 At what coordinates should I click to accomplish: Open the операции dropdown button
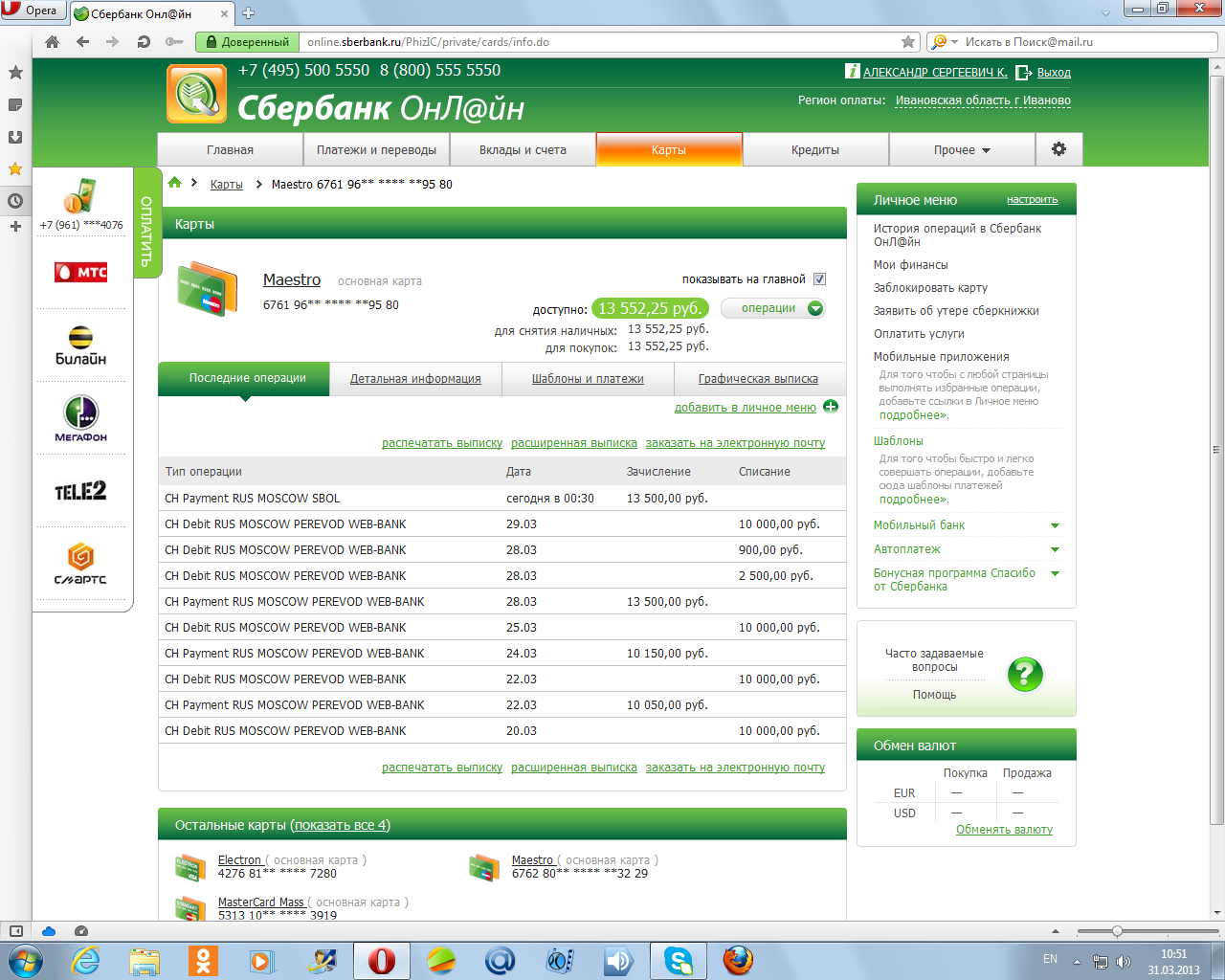click(772, 308)
